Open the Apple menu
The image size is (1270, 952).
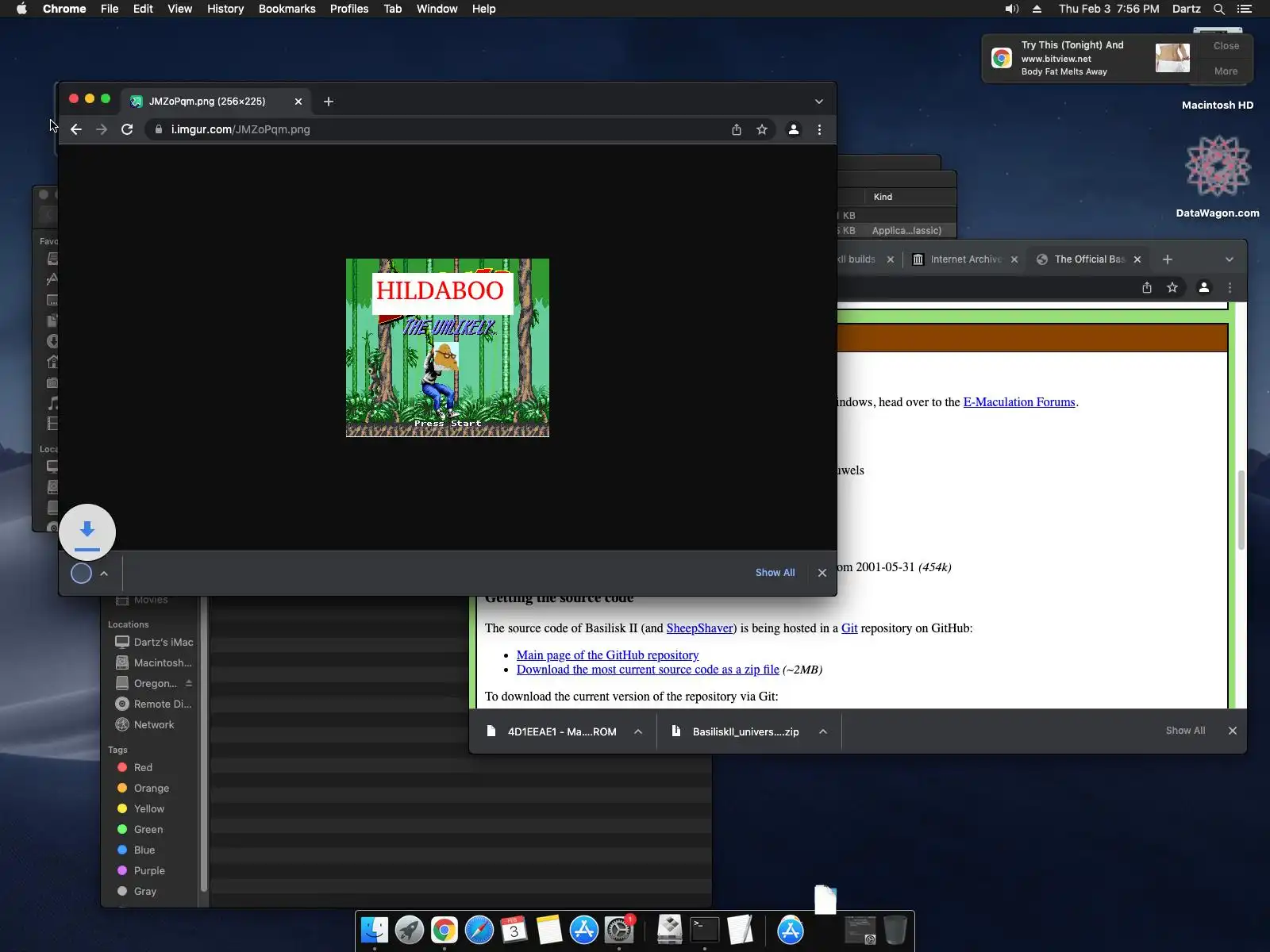(22, 9)
